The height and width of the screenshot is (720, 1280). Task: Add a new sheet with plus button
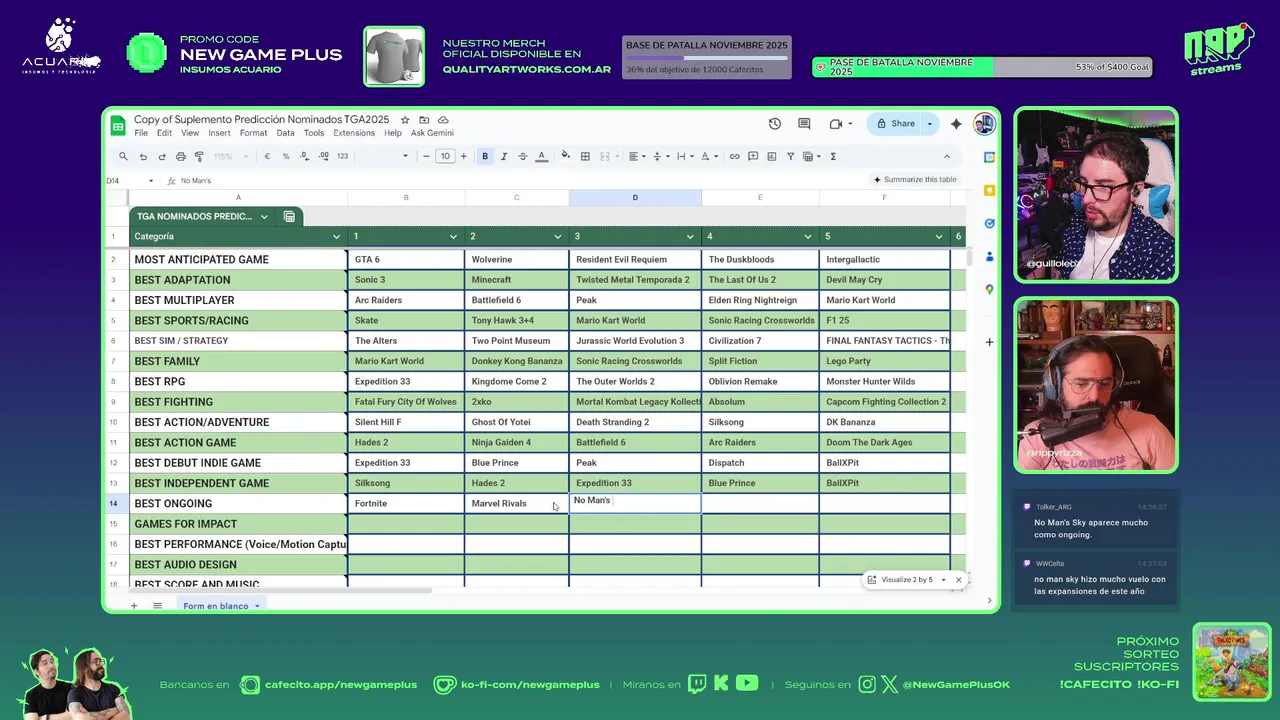point(133,606)
